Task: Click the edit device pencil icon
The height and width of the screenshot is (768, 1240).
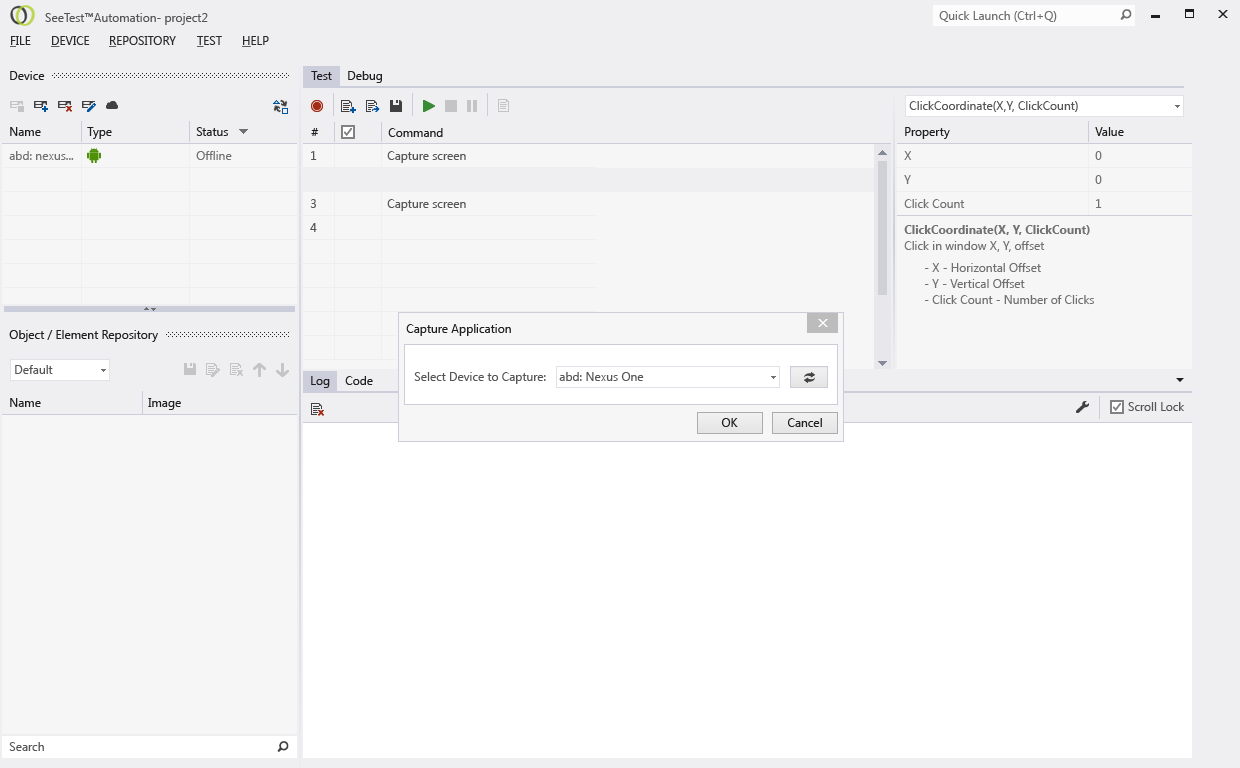Action: (x=89, y=105)
